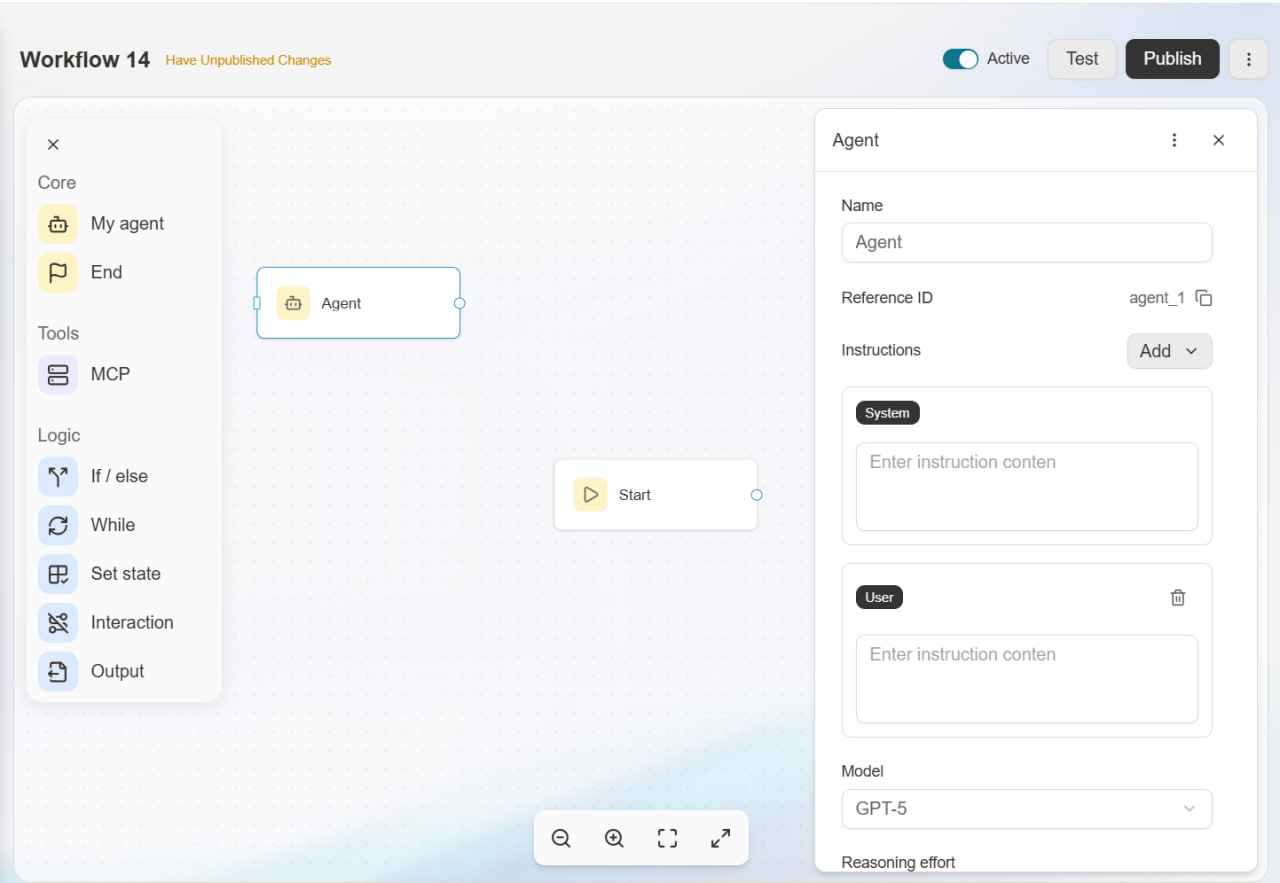Click the Start node output port
Viewport: 1280px width, 883px height.
[756, 495]
